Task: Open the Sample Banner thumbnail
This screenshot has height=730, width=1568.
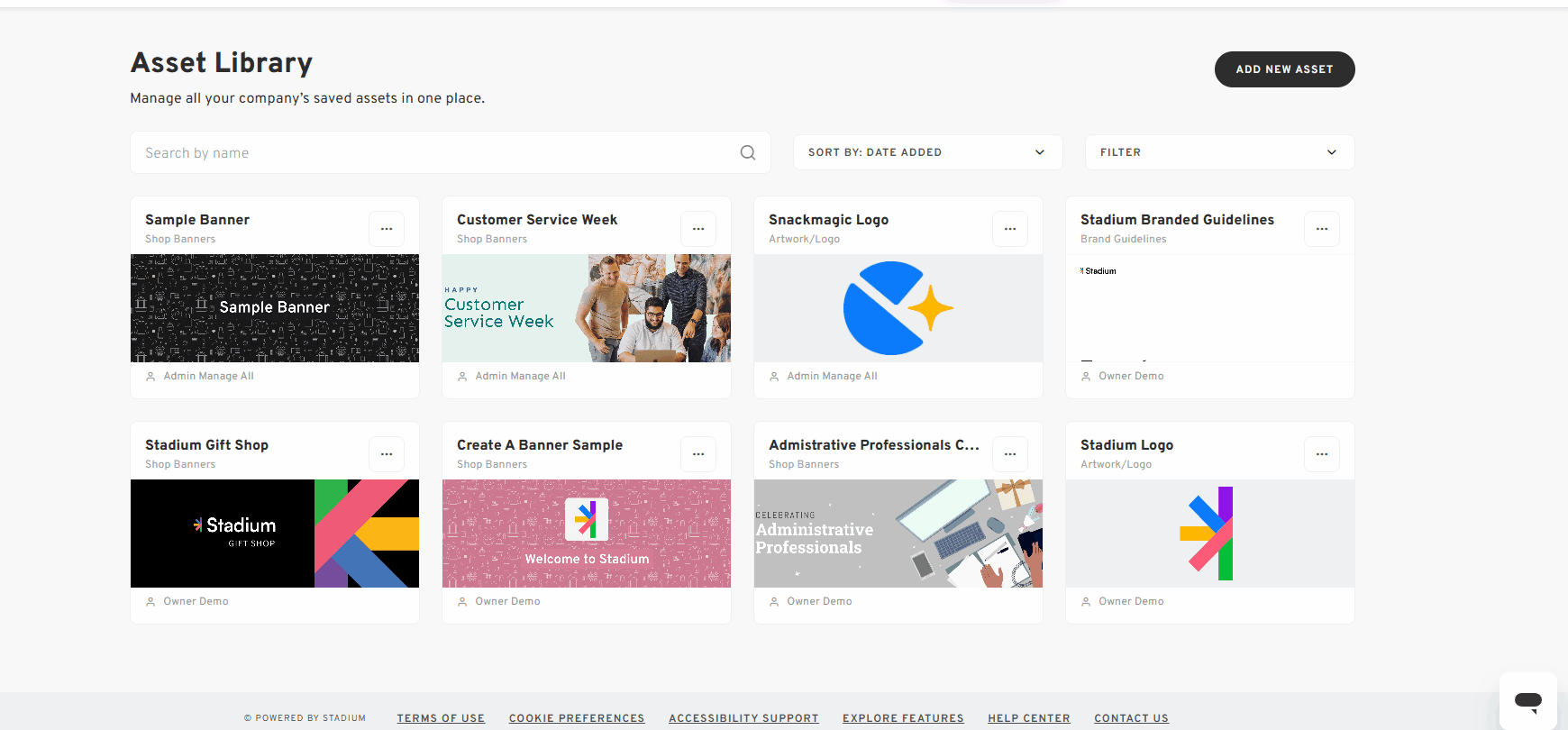Action: tap(275, 308)
